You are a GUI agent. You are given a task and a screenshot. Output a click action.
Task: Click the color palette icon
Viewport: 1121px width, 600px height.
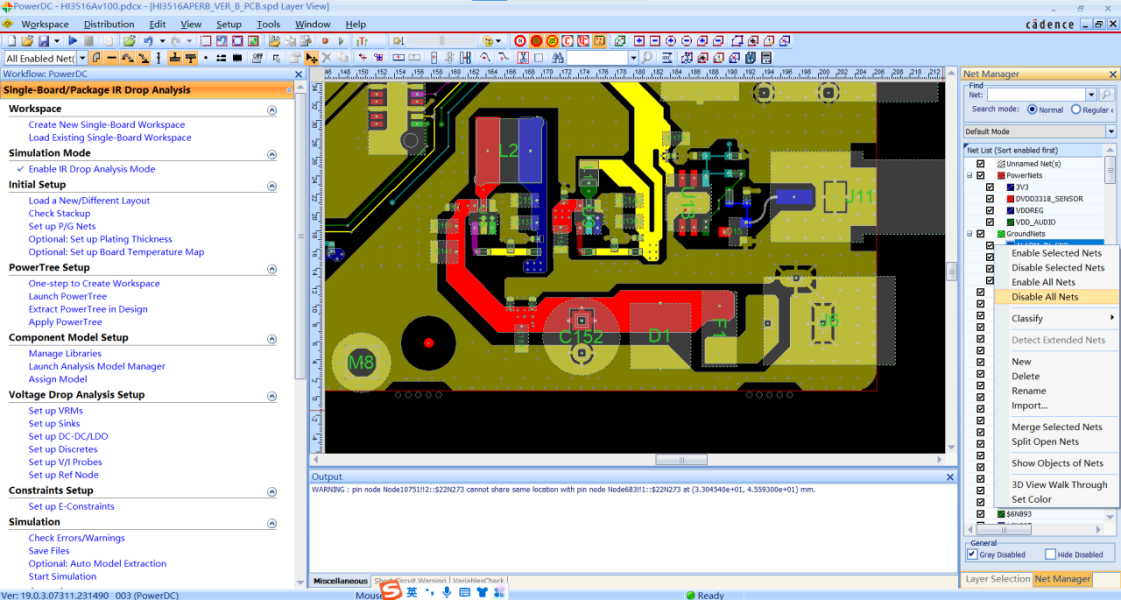coord(488,41)
